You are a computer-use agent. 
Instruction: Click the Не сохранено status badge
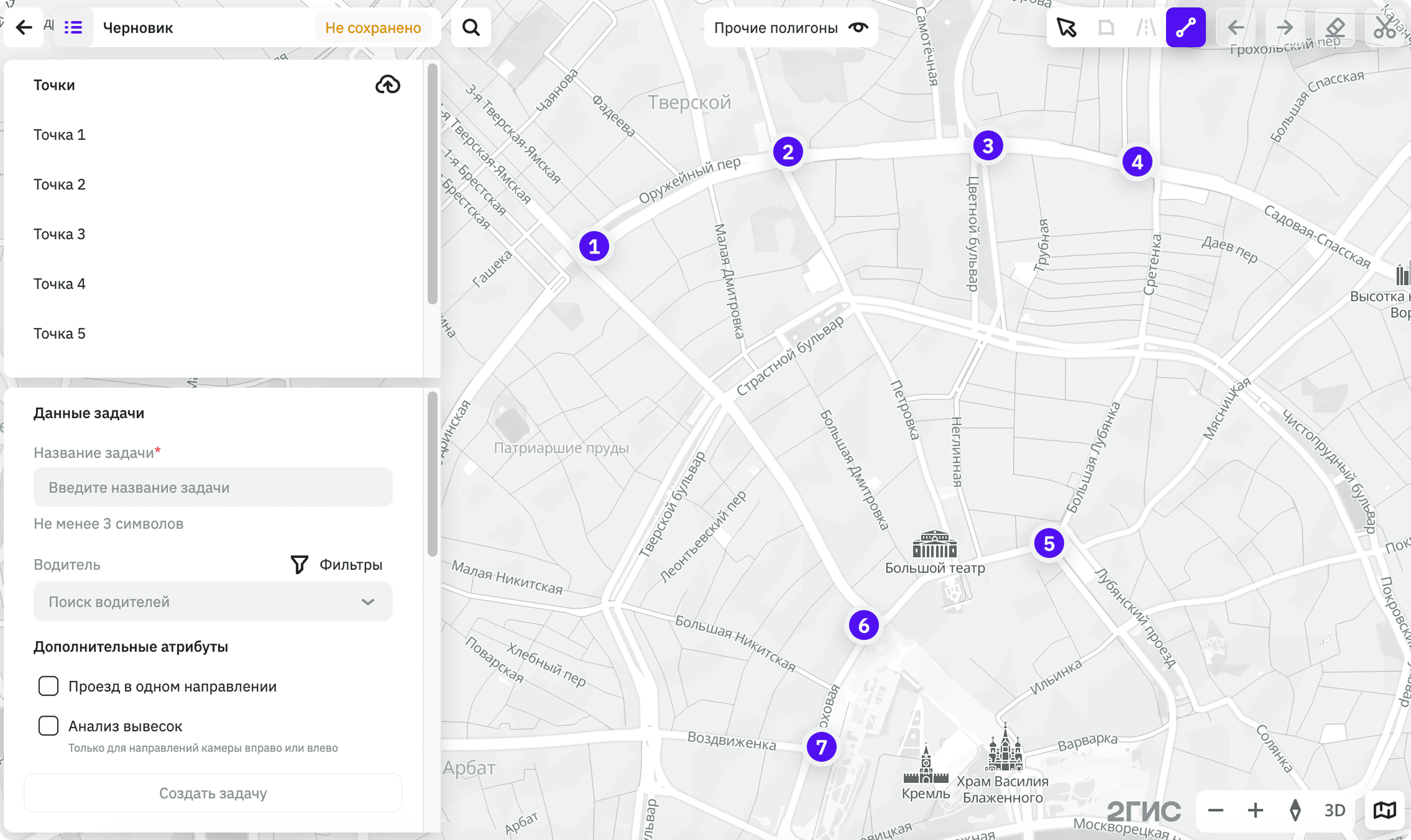tap(373, 28)
